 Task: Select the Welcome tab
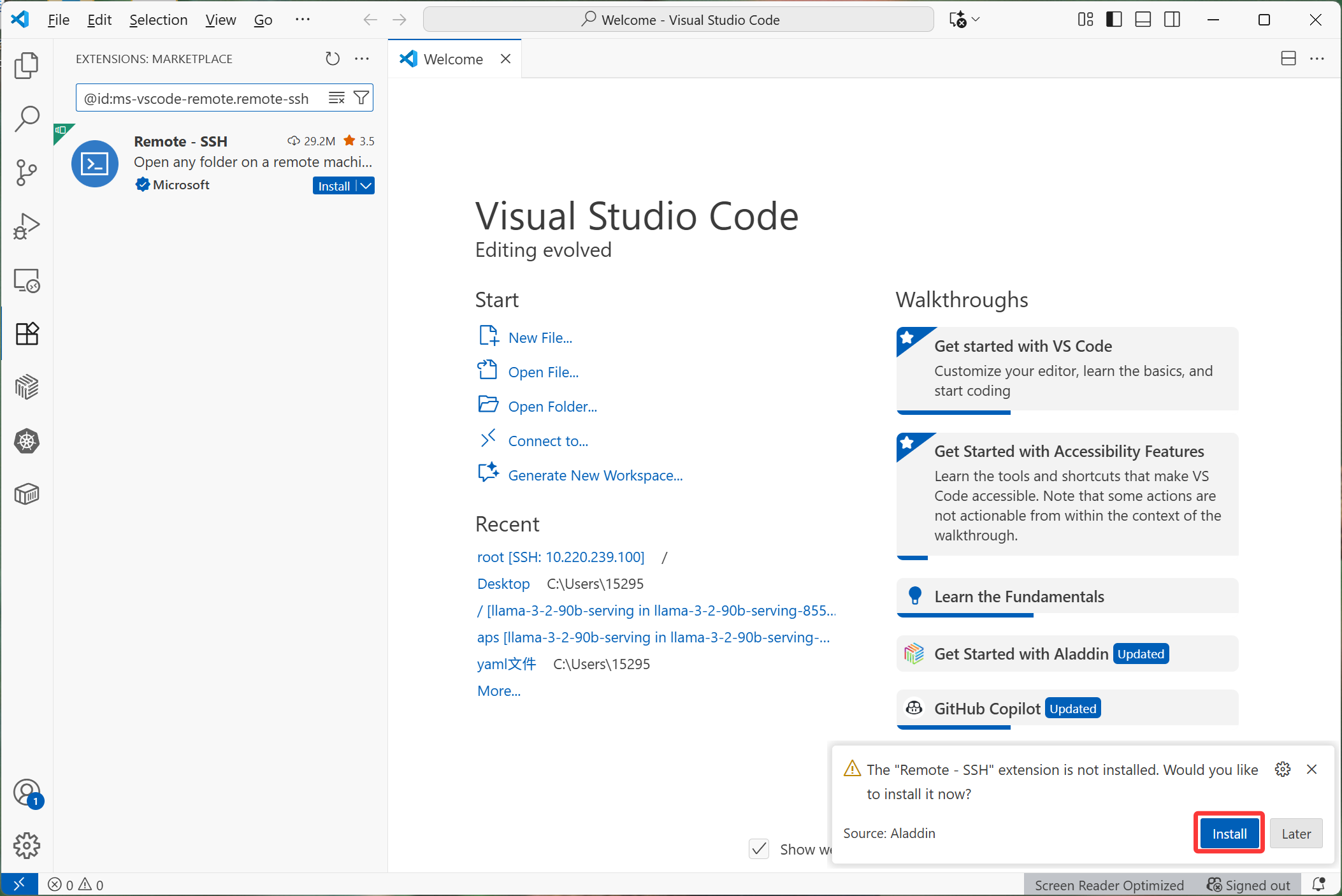click(x=452, y=59)
